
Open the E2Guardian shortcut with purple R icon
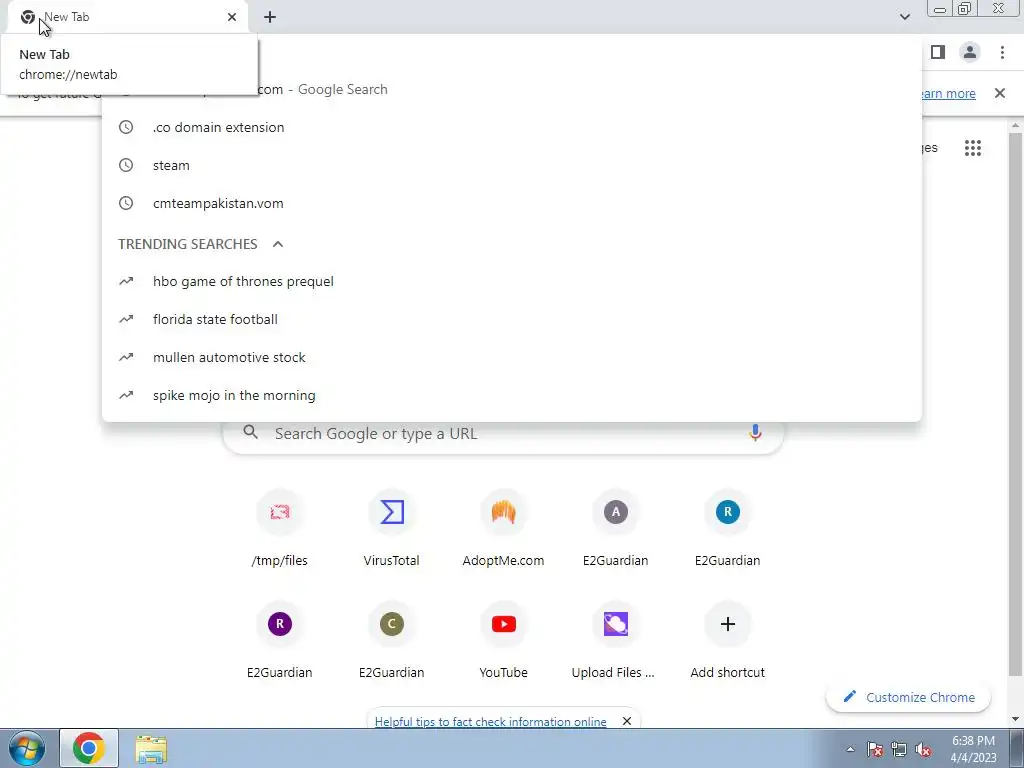click(280, 642)
